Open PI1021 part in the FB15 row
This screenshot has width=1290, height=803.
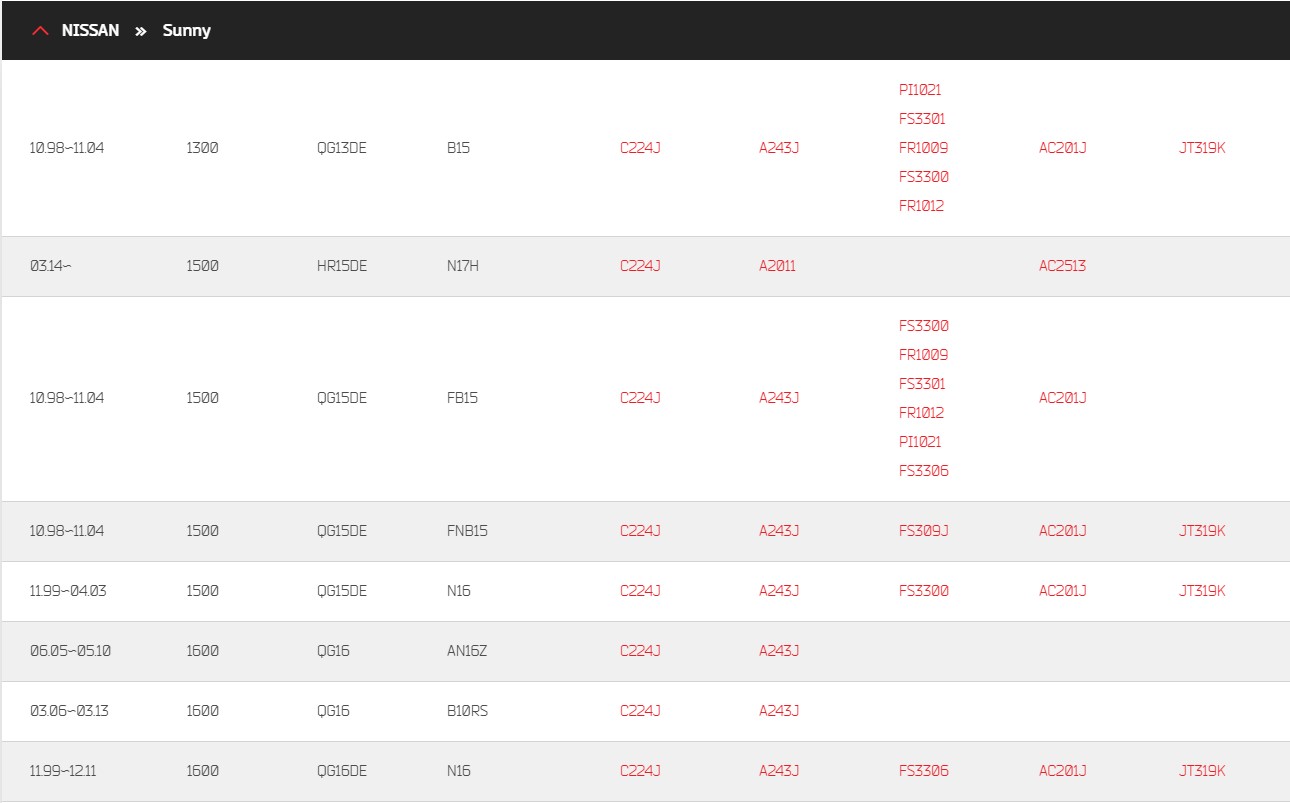click(920, 442)
